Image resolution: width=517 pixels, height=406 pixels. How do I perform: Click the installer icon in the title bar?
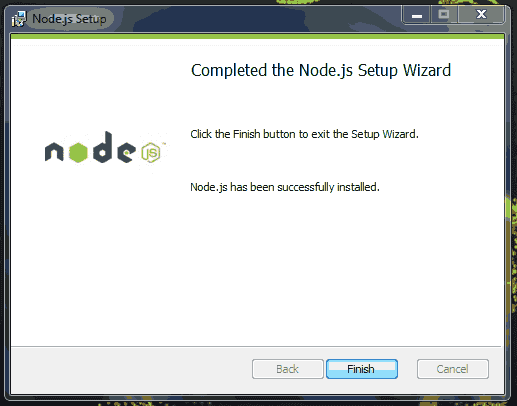click(x=19, y=19)
